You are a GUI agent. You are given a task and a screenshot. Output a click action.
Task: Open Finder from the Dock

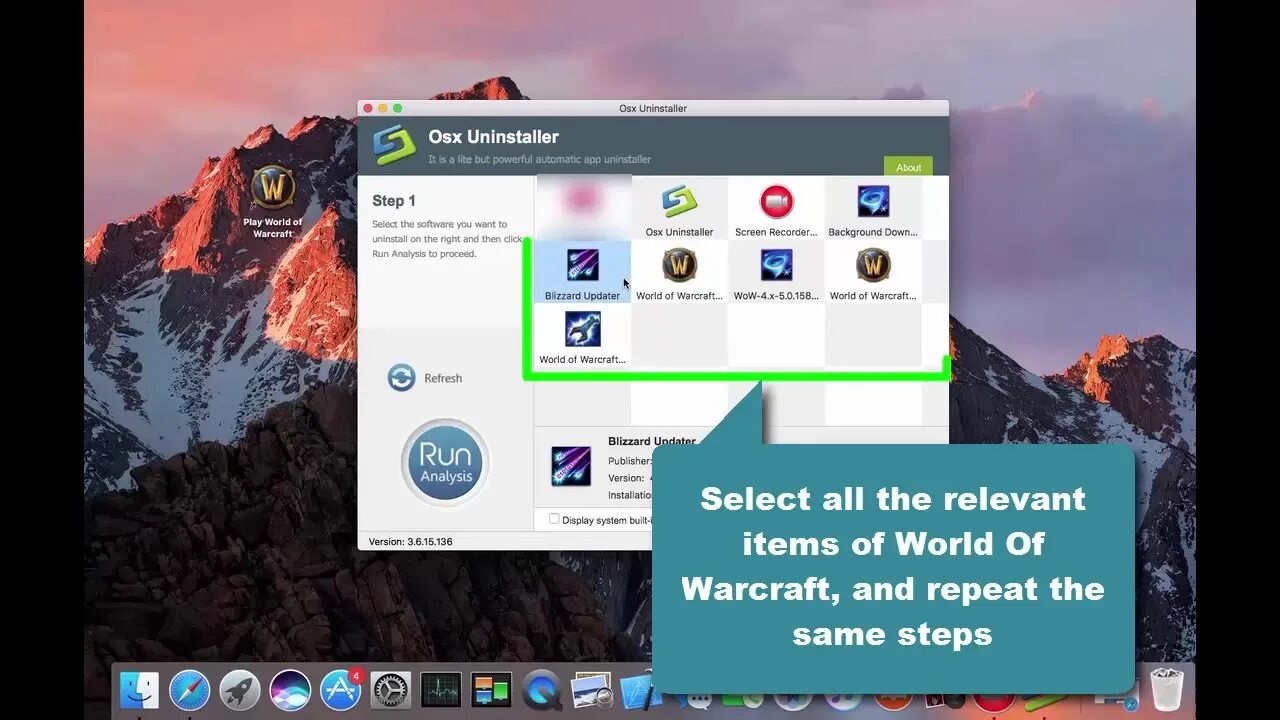[x=139, y=690]
